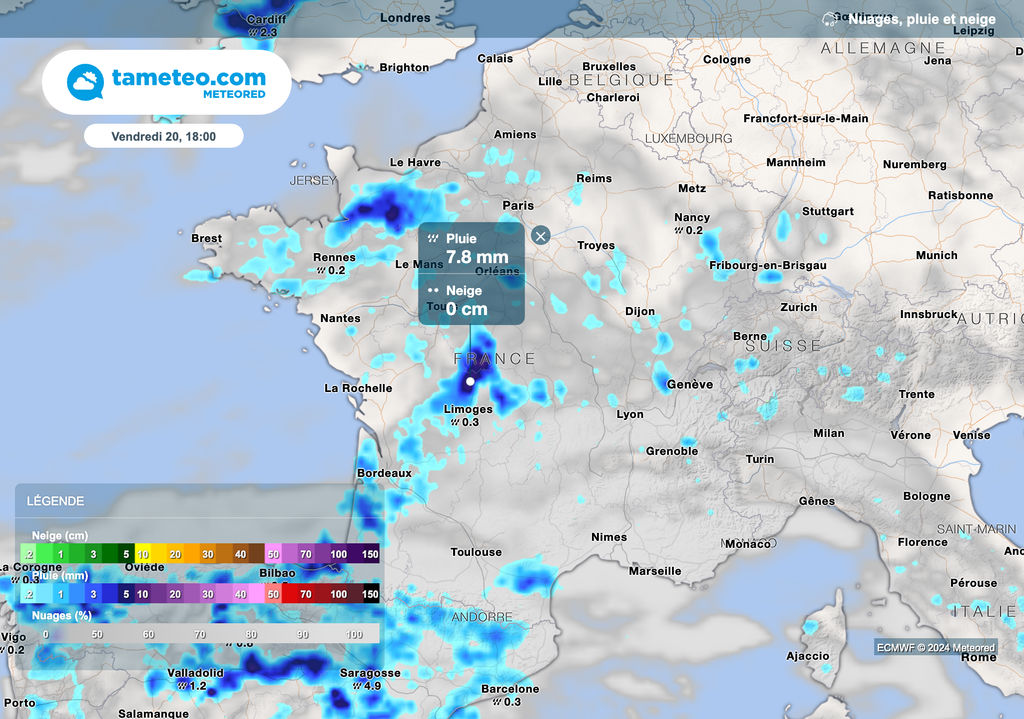Close the Pluie/Neige info popup
This screenshot has height=719, width=1024.
coord(540,236)
